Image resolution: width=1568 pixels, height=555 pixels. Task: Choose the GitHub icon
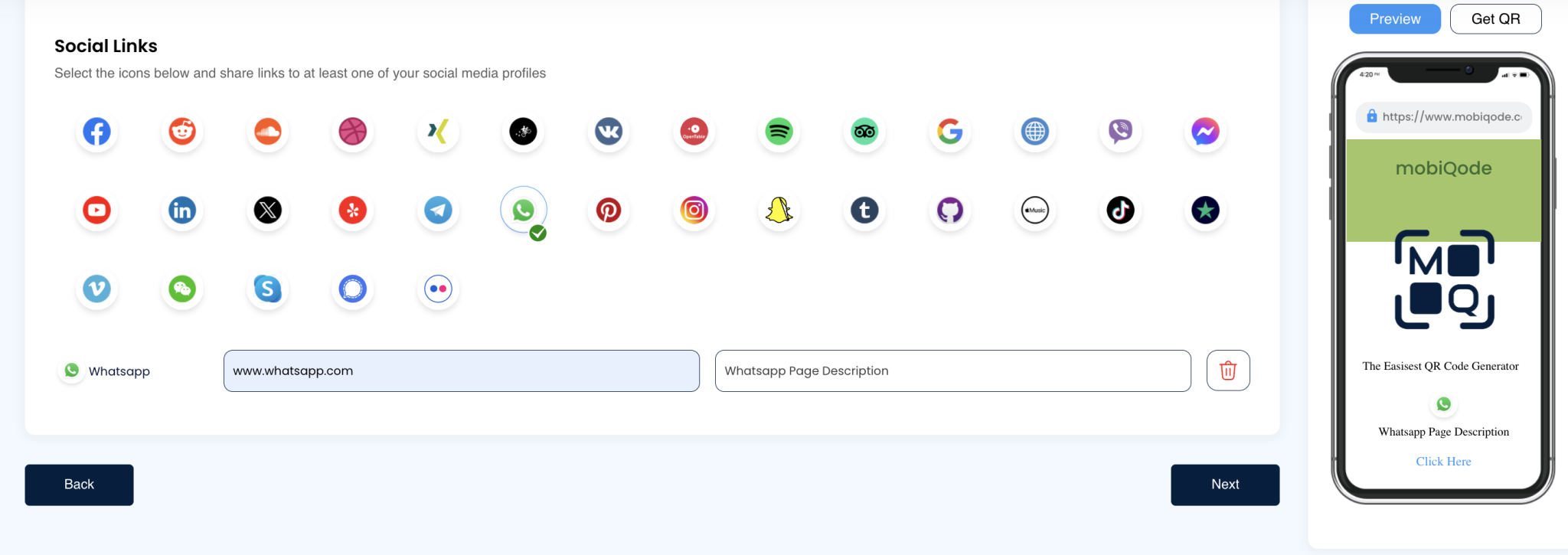click(949, 211)
